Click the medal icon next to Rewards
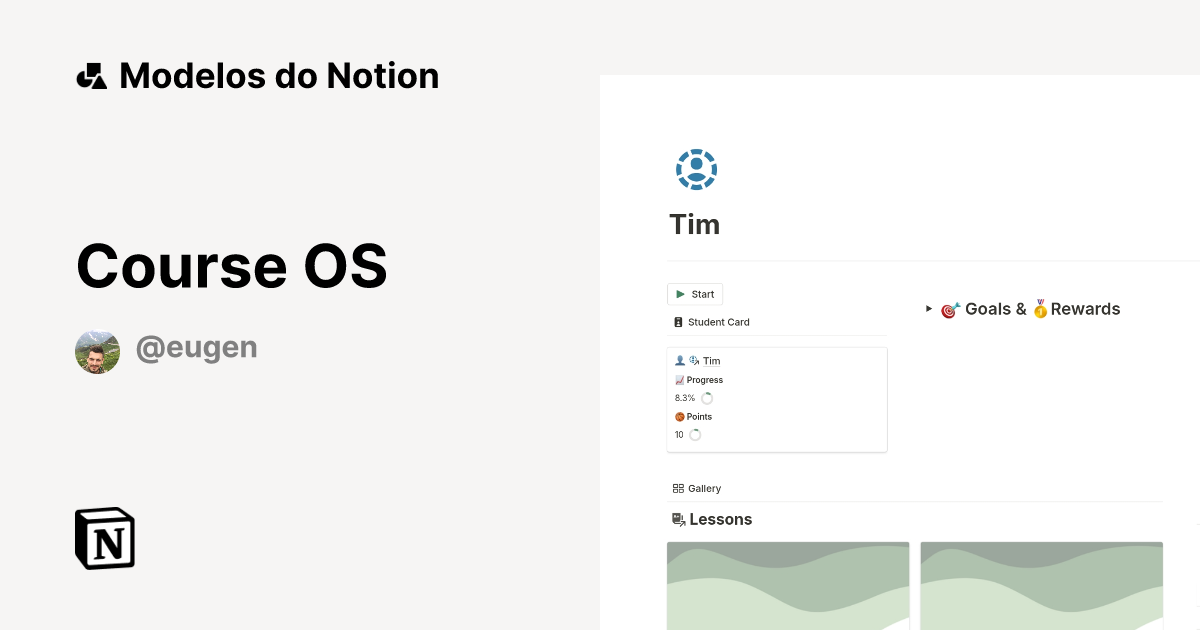This screenshot has height=630, width=1200. coord(1040,309)
